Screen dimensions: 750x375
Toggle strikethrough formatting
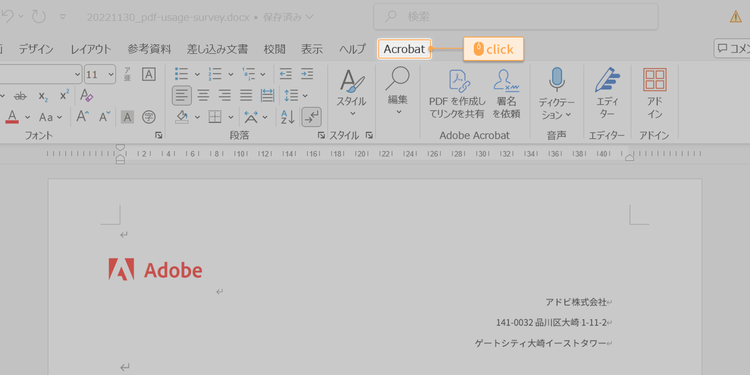click(x=20, y=96)
